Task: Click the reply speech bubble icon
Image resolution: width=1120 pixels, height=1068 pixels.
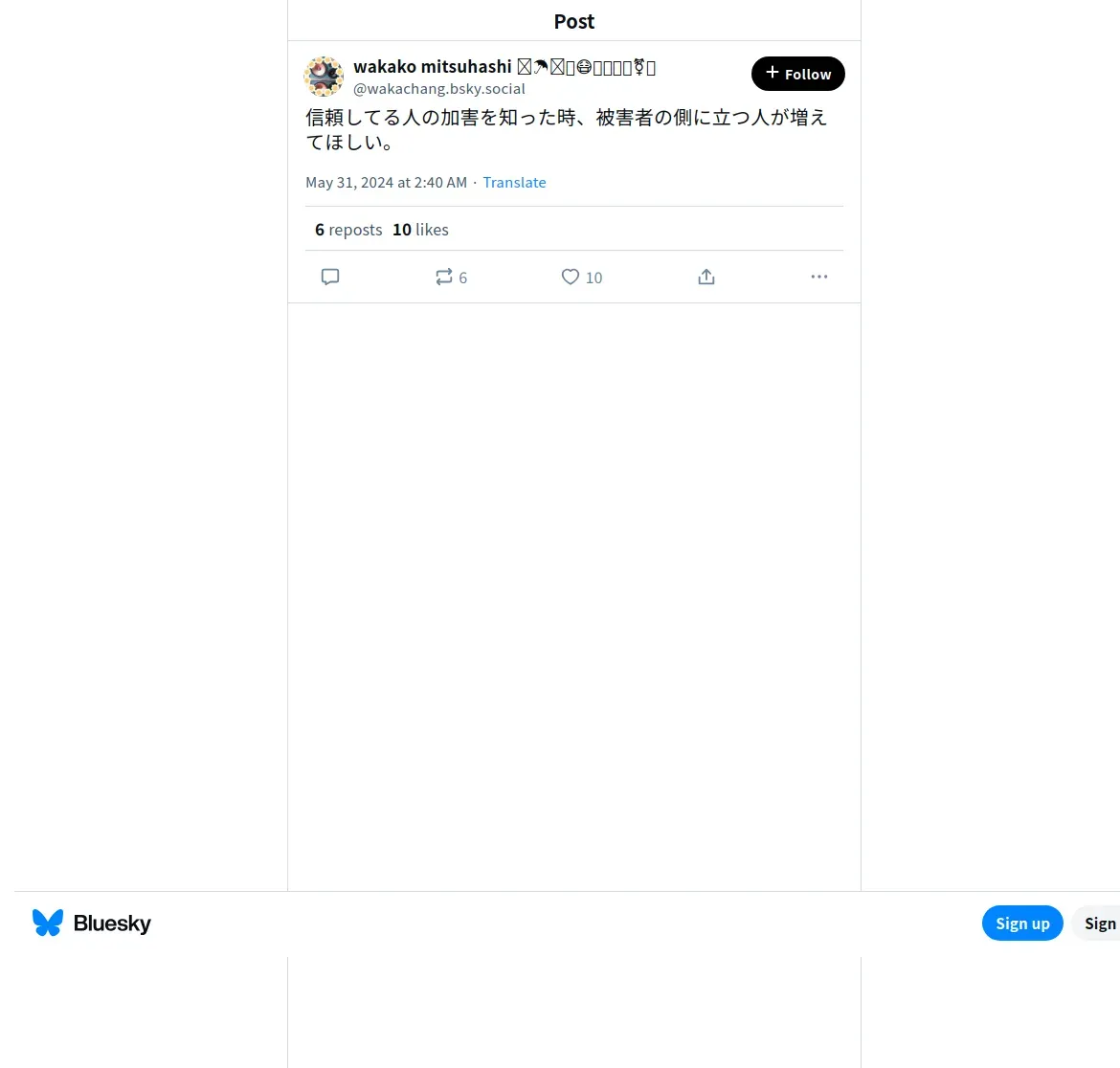Action: coord(330,277)
